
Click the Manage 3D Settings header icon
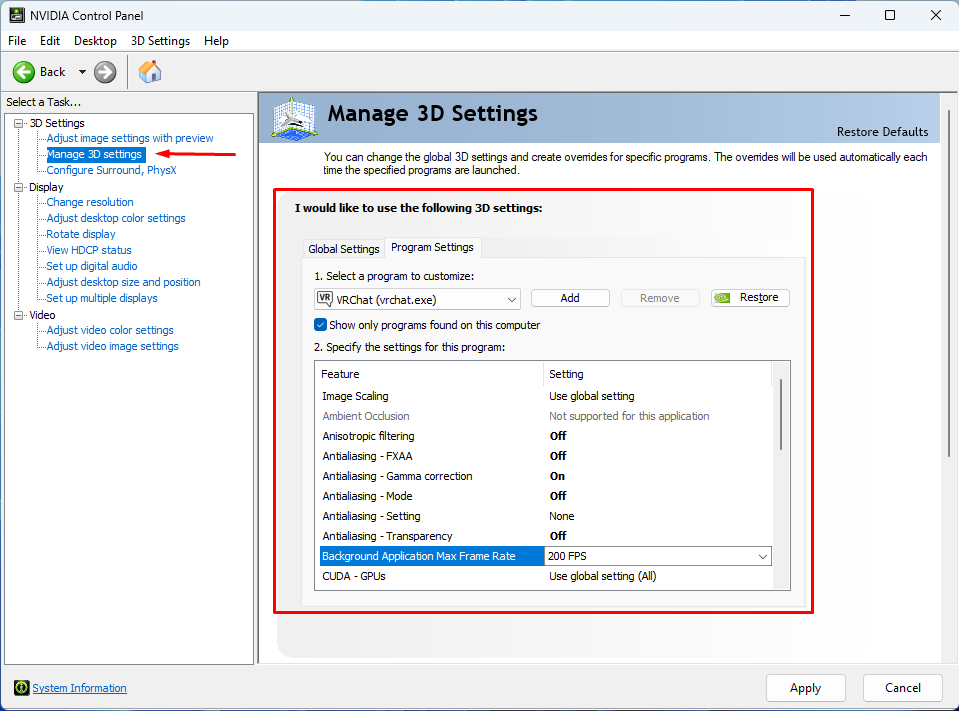294,118
